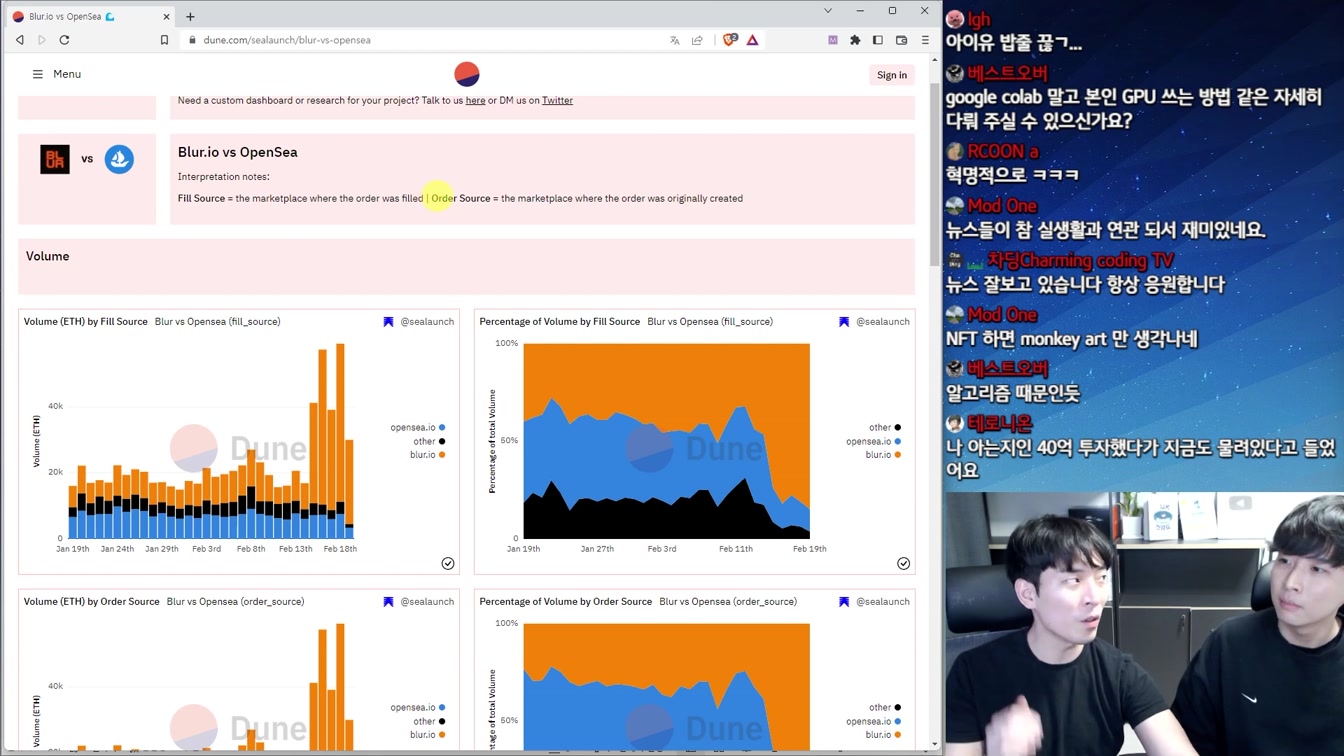
Task: Toggle blur.io legend in Volume by Fill Source
Action: pyautogui.click(x=428, y=455)
